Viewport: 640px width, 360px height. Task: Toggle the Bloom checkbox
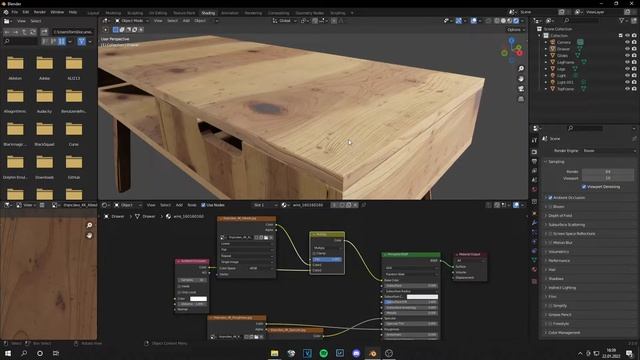[x=550, y=207]
